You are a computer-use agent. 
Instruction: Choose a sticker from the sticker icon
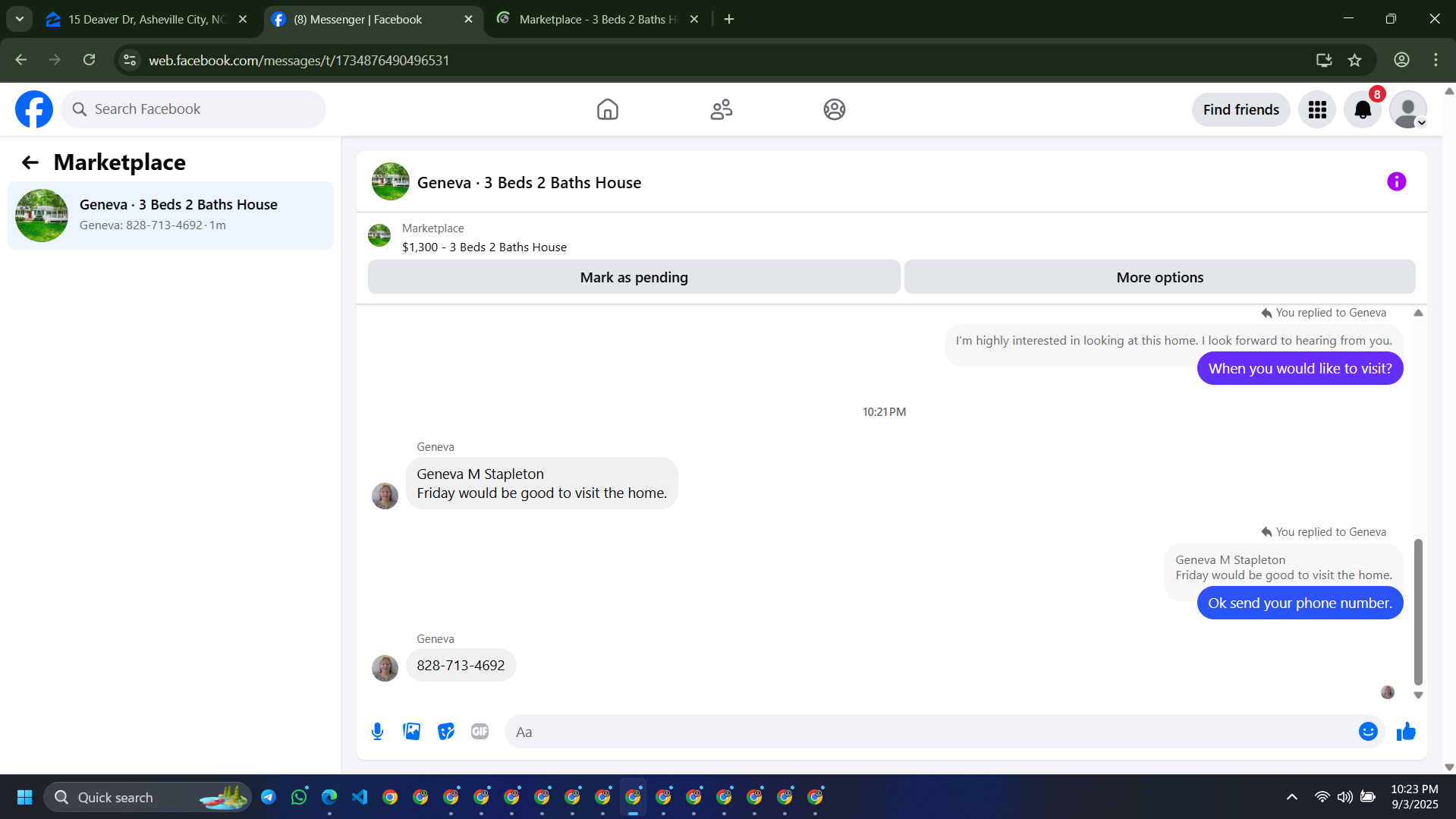click(x=446, y=731)
